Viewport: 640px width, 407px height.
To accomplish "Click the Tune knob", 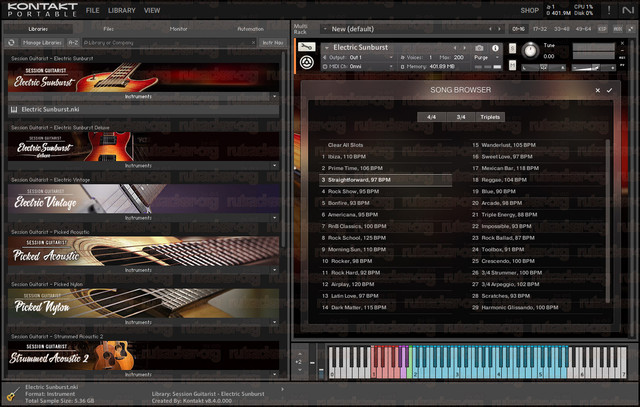I will pyautogui.click(x=530, y=51).
